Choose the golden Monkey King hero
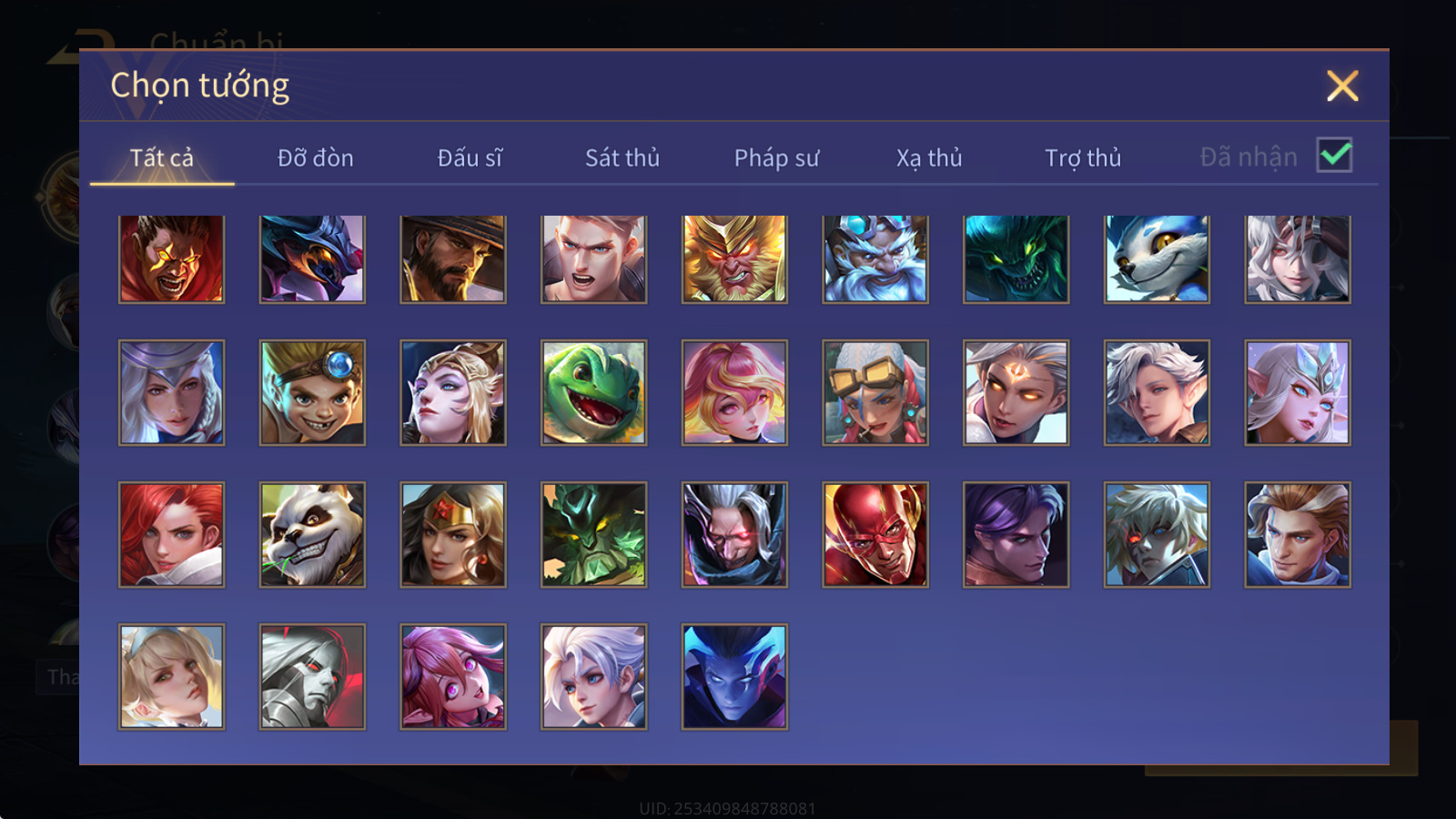The height and width of the screenshot is (819, 1456). click(x=734, y=259)
